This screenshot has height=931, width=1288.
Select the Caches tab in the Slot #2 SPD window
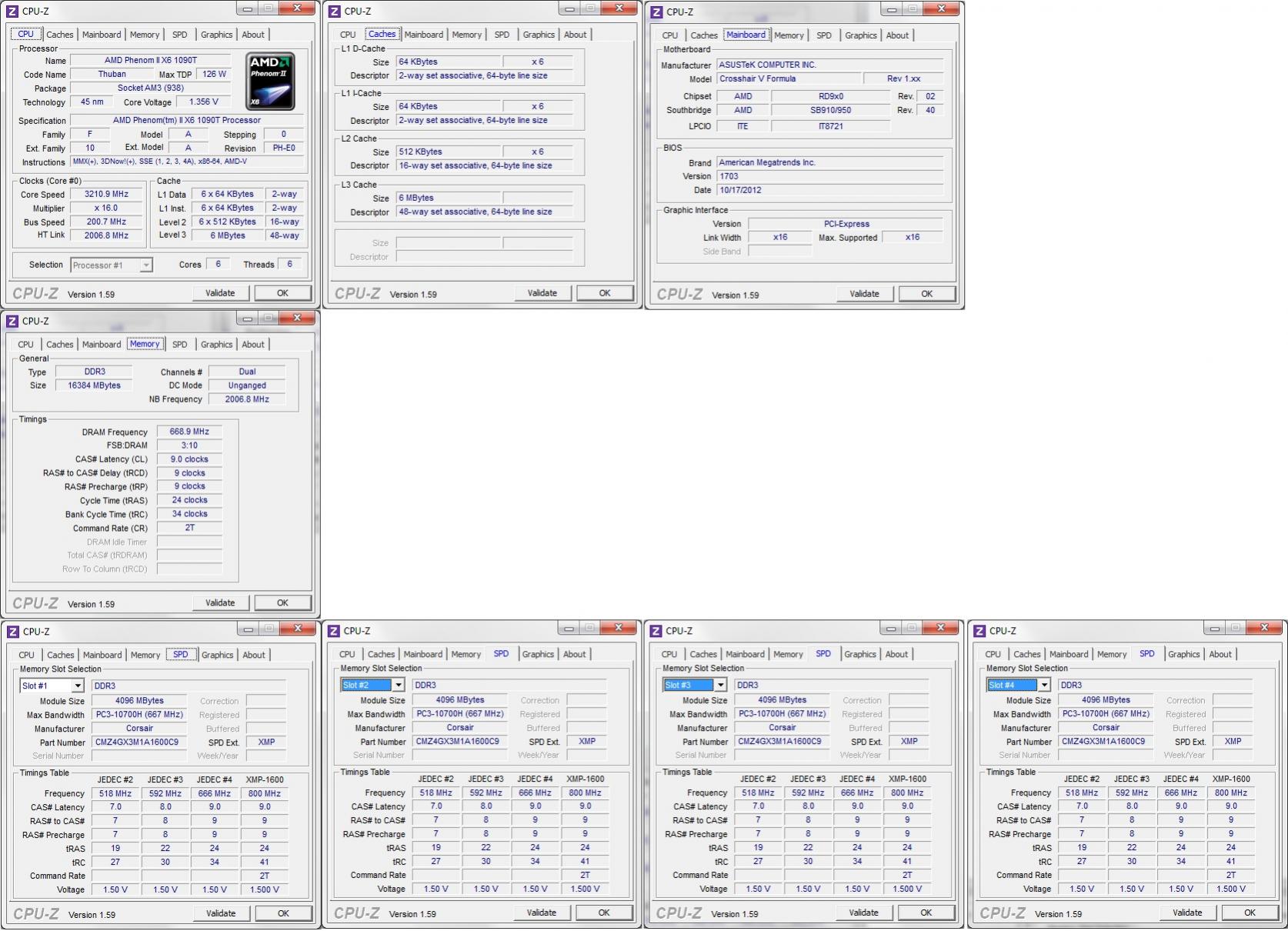click(x=381, y=654)
